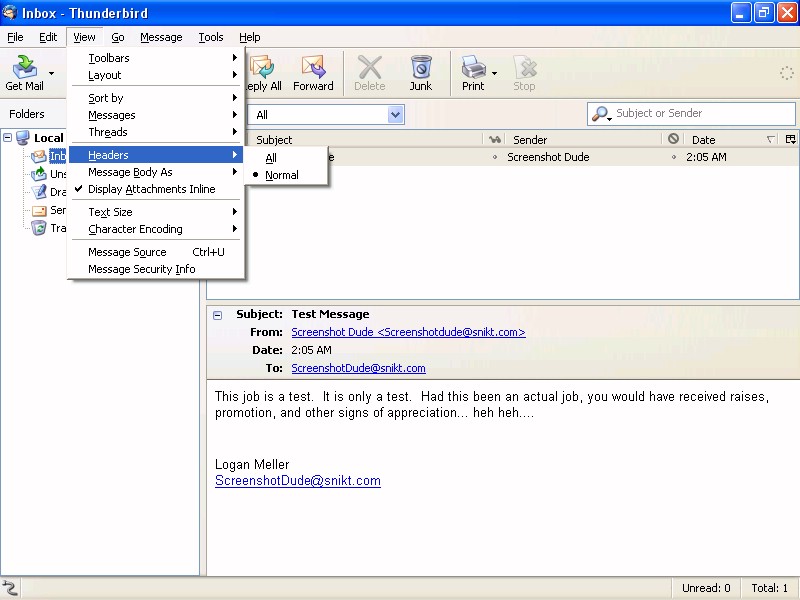This screenshot has width=800, height=600.
Task: Expand the Text Size submenu
Action: click(x=156, y=212)
